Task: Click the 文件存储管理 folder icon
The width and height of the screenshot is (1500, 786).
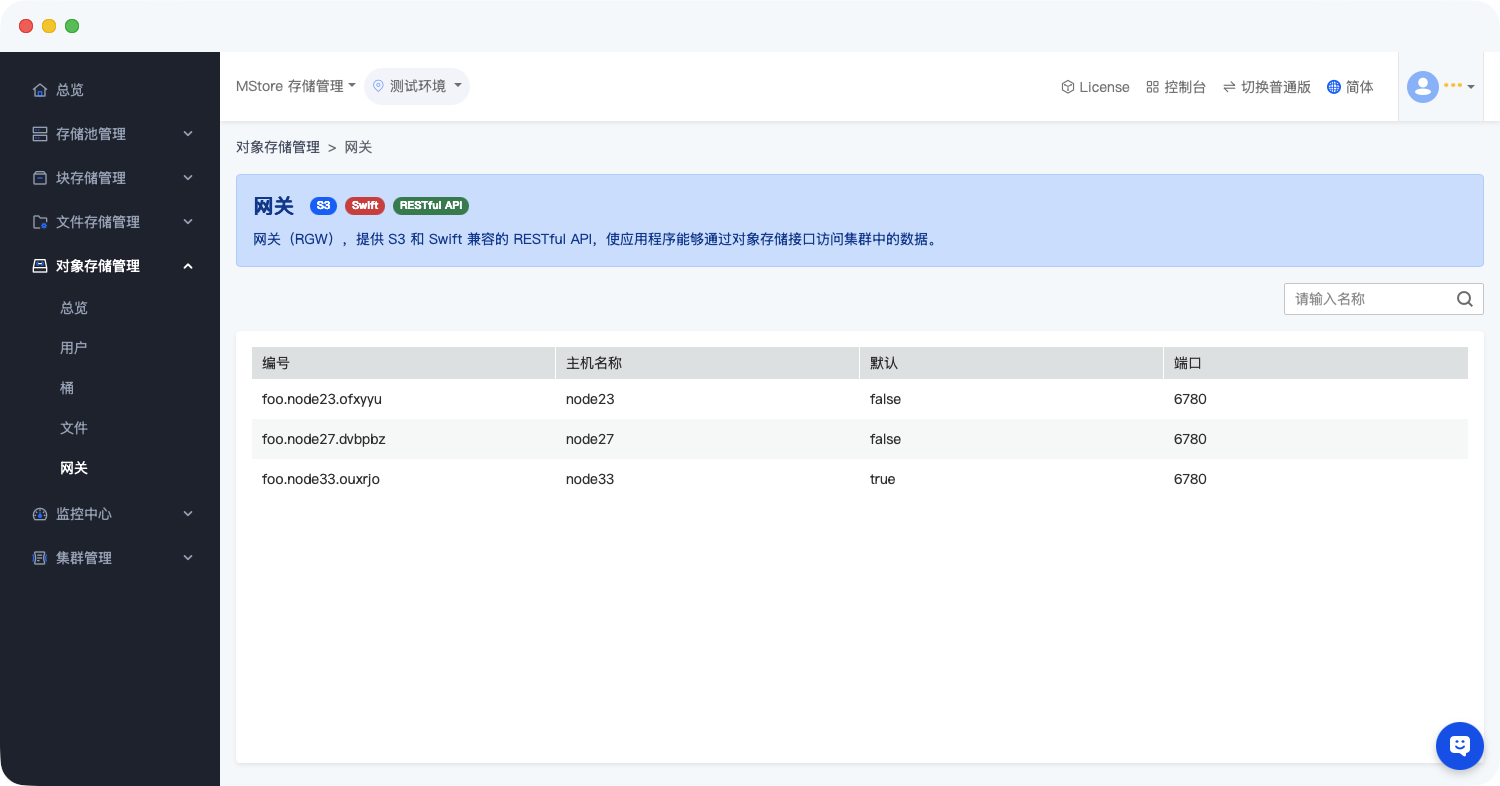Action: pyautogui.click(x=40, y=222)
